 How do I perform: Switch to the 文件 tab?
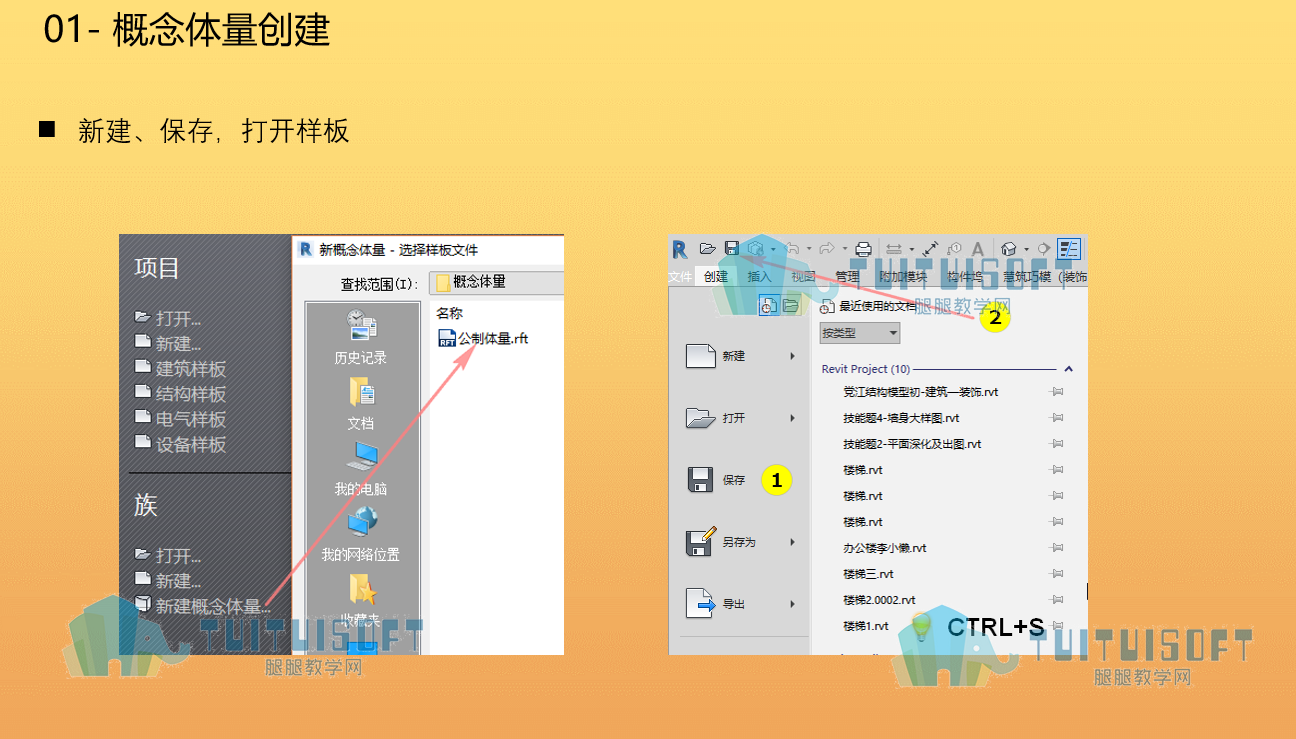click(680, 277)
